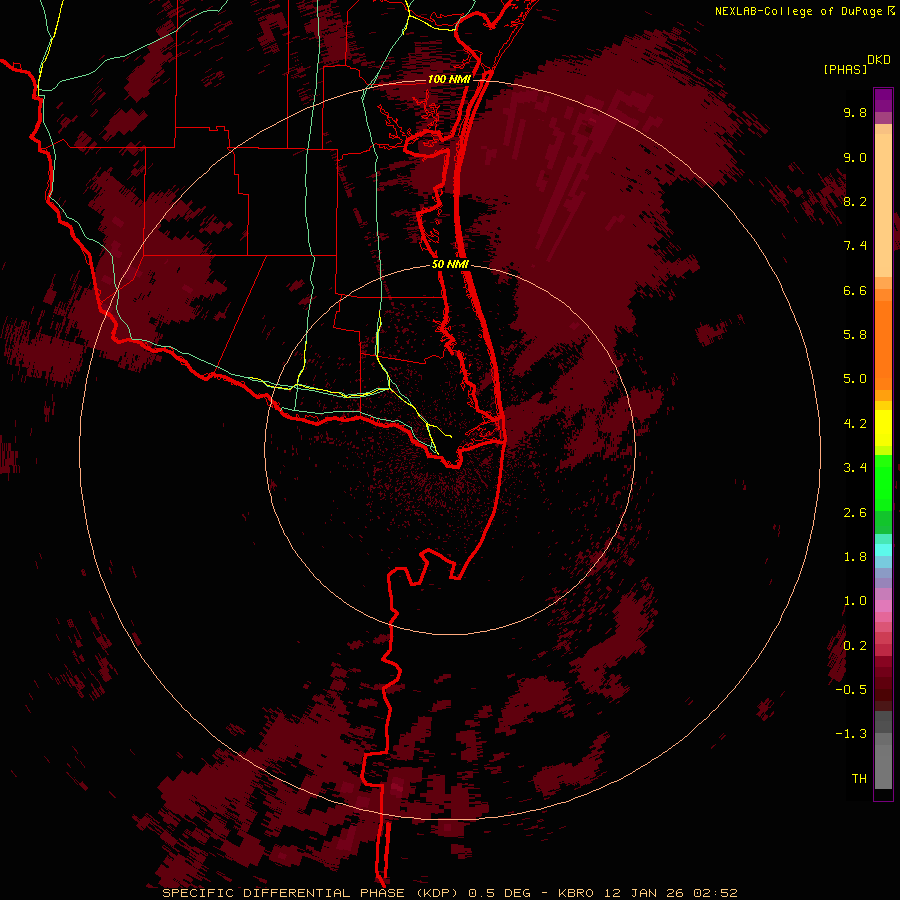Click the -0.5 scale value
Image resolution: width=900 pixels, height=900 pixels.
pos(851,690)
